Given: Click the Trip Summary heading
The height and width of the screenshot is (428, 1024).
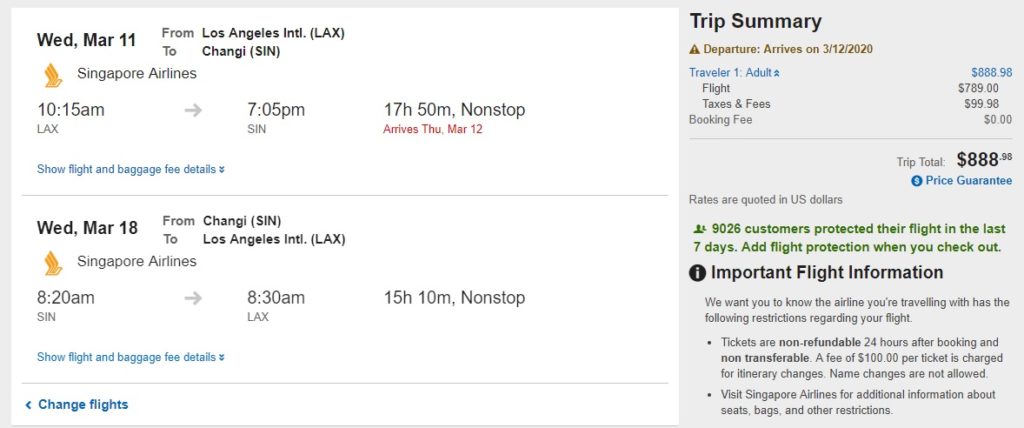Looking at the screenshot, I should [755, 21].
